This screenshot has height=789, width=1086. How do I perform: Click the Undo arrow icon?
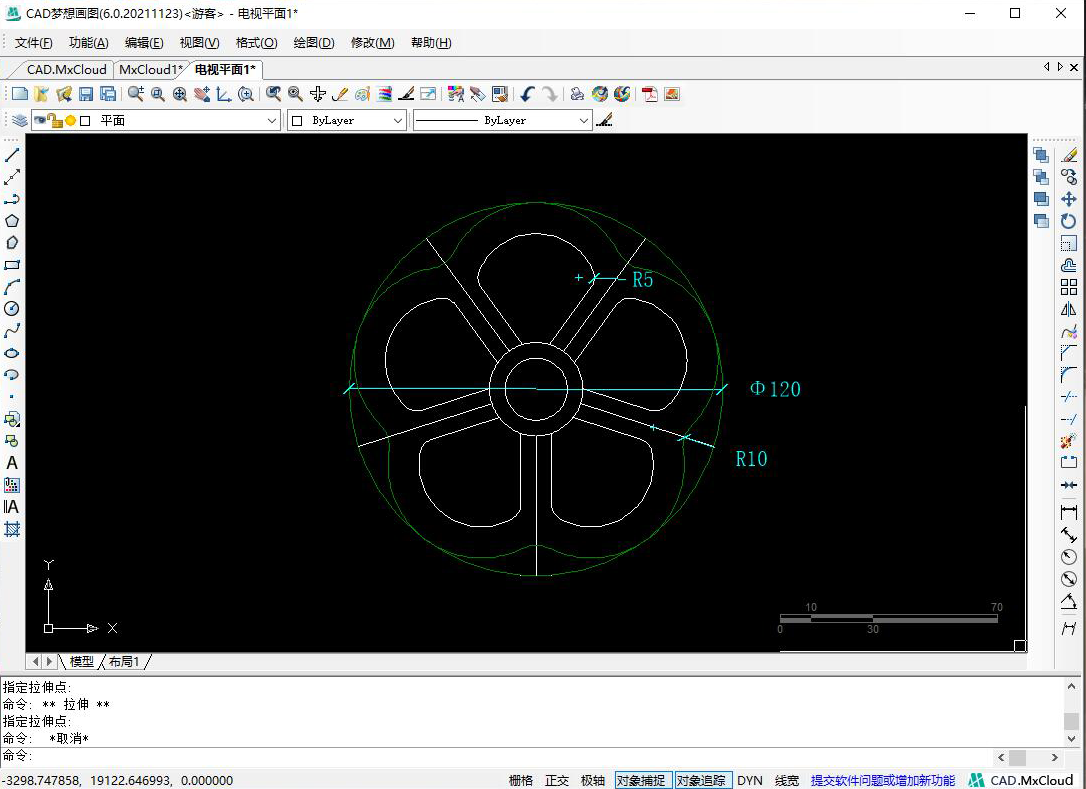[x=527, y=94]
